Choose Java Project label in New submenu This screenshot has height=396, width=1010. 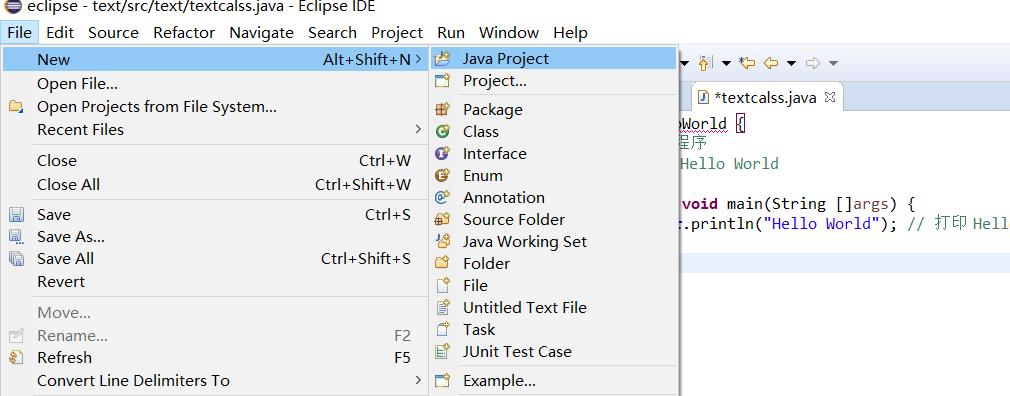tap(506, 59)
